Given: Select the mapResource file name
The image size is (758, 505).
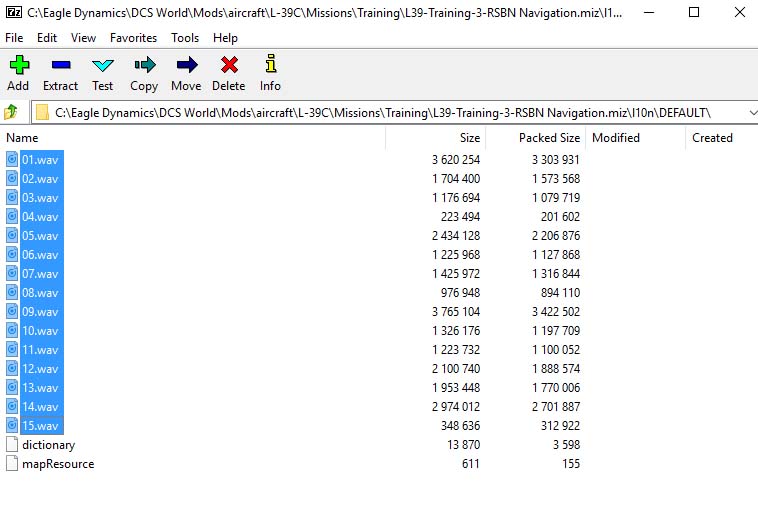Looking at the screenshot, I should 58,464.
